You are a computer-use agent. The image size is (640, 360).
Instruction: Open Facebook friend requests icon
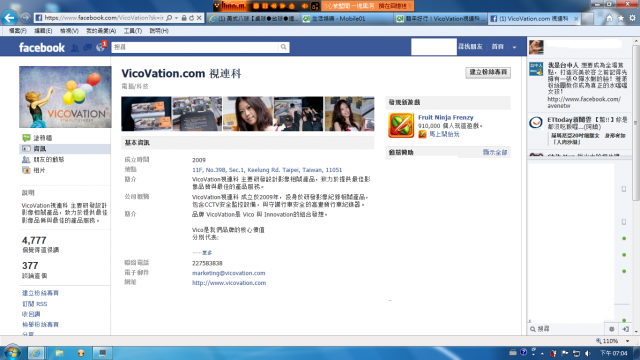[75, 48]
